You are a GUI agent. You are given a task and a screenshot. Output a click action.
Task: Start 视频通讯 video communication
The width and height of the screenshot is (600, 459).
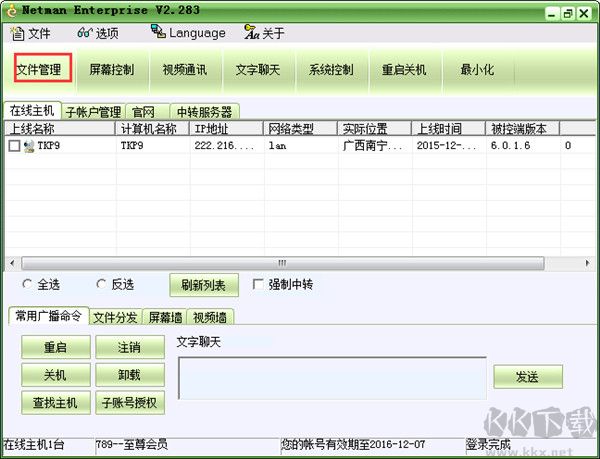click(185, 70)
